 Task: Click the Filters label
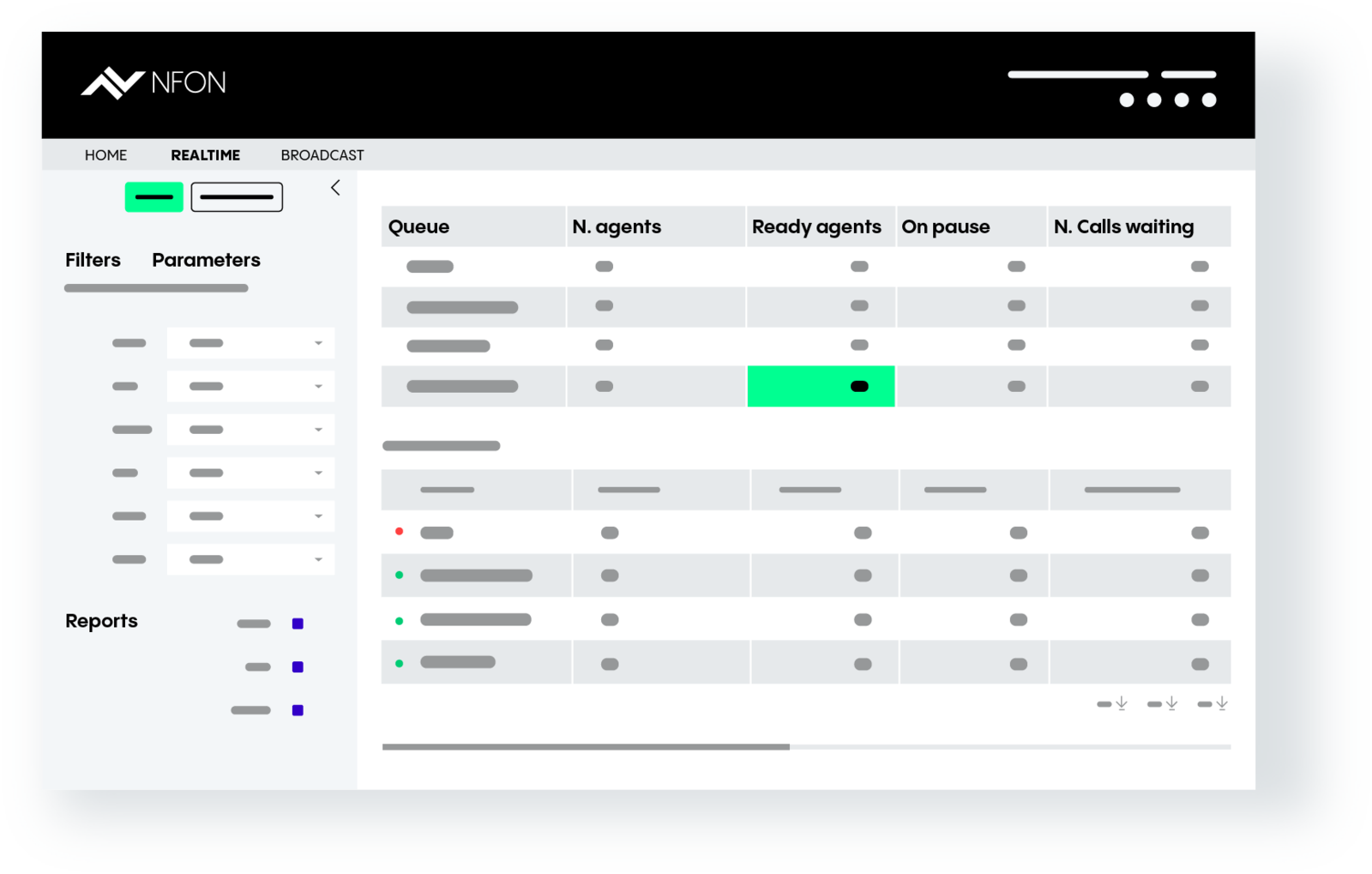[x=92, y=260]
